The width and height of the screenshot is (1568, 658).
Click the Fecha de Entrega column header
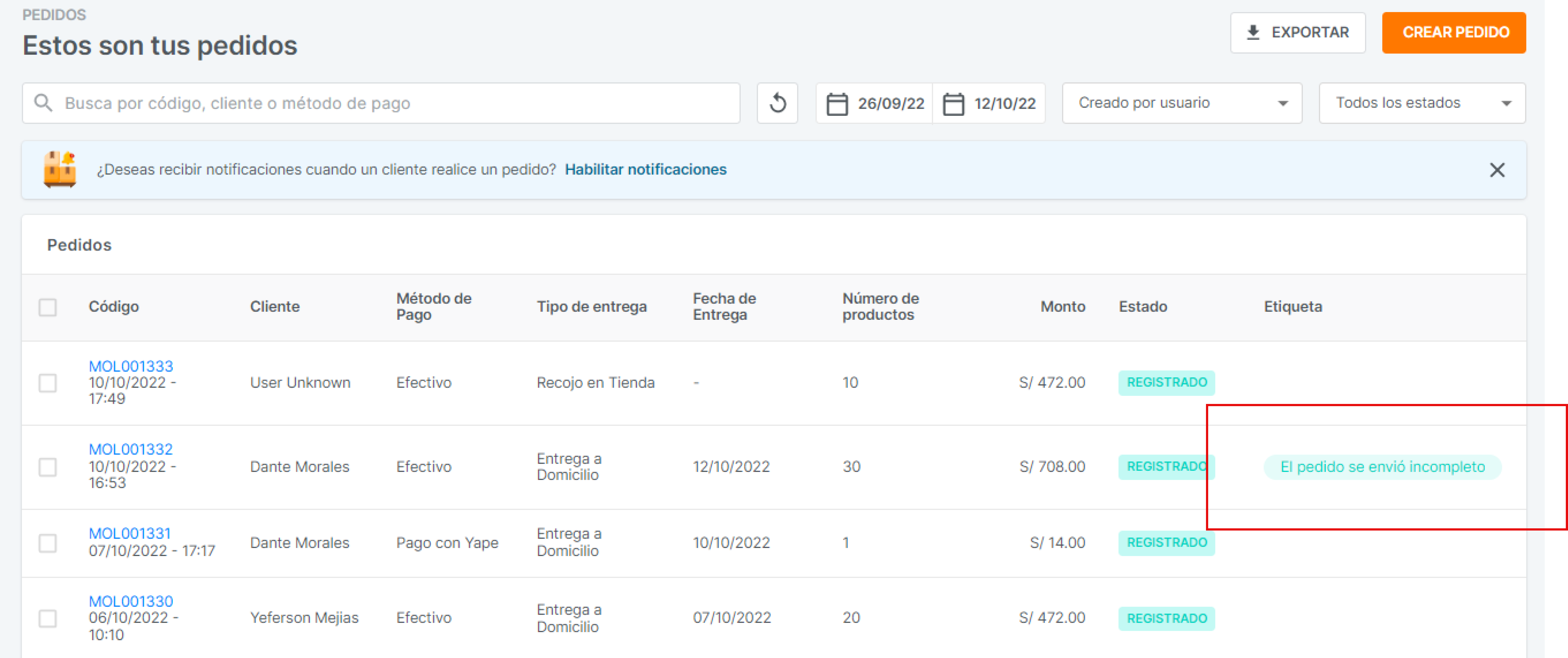(x=724, y=306)
